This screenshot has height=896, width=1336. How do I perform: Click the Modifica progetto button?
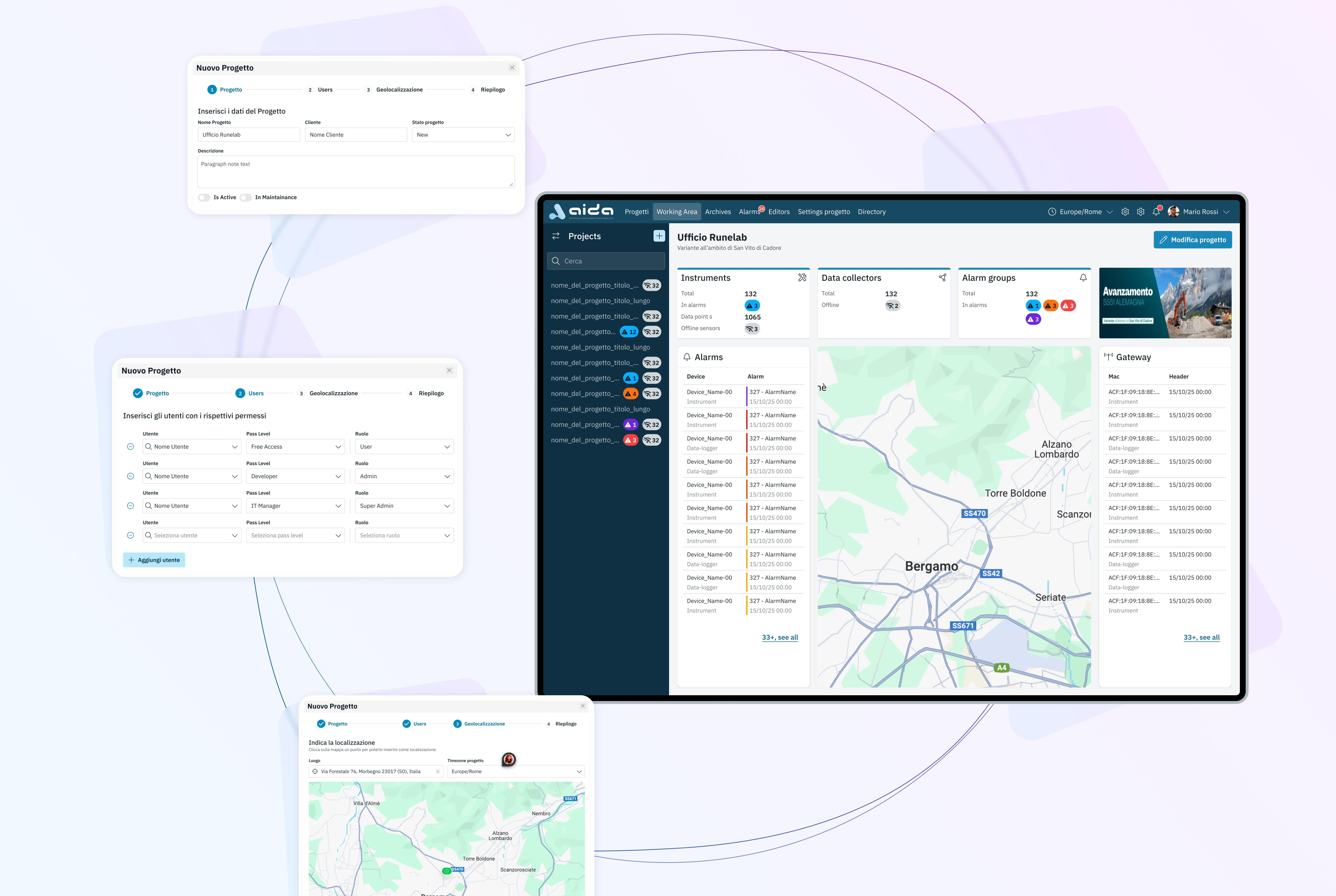point(1192,240)
